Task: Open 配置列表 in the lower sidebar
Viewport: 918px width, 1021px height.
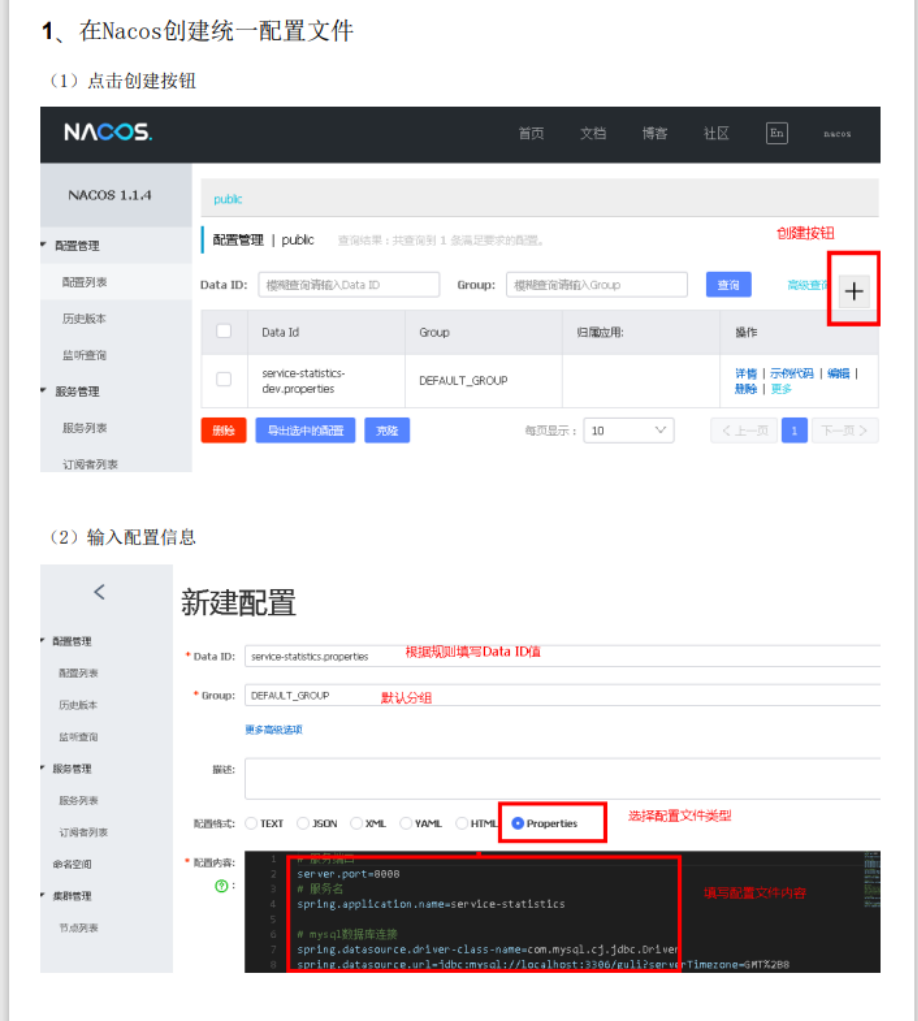Action: [x=78, y=673]
